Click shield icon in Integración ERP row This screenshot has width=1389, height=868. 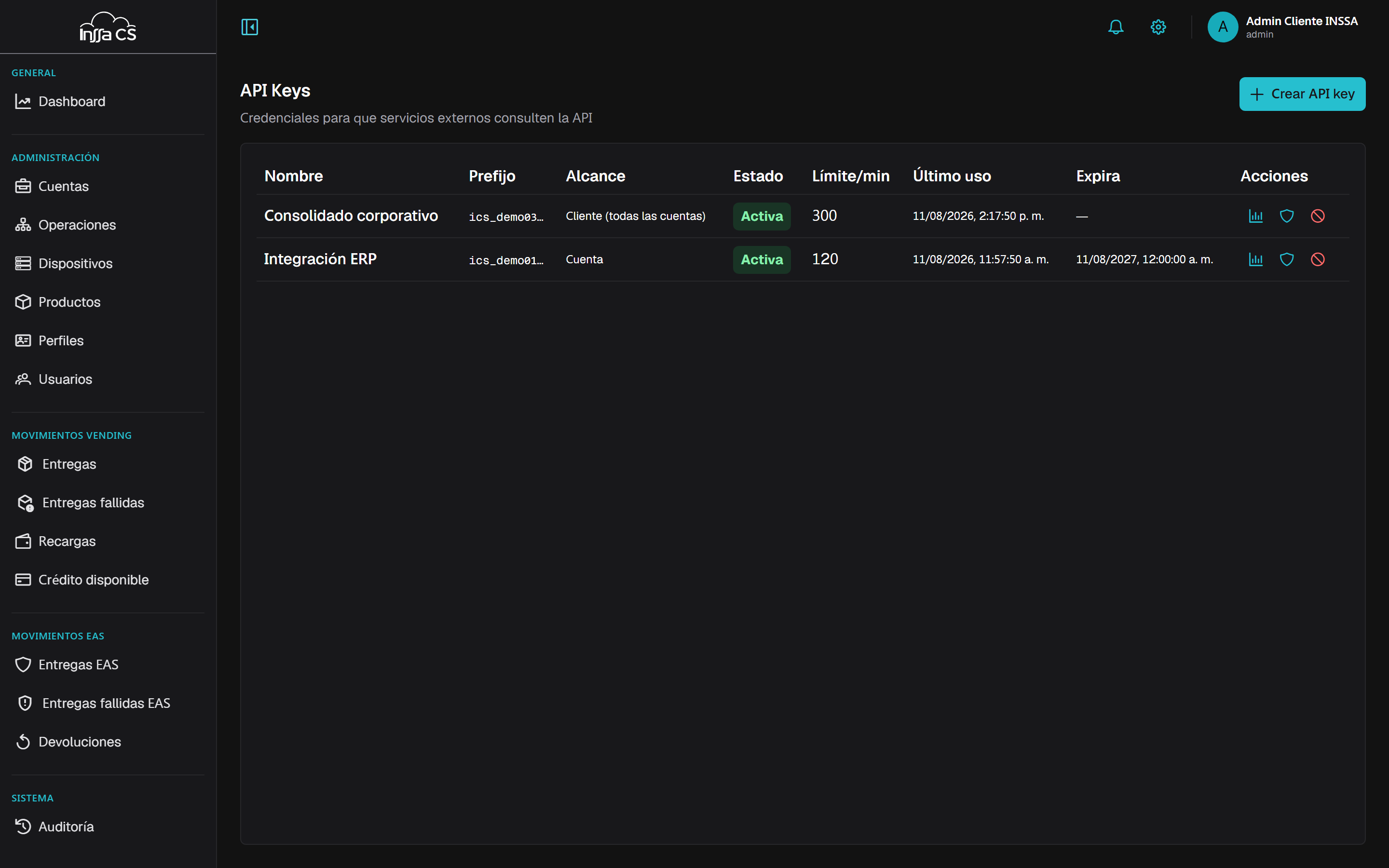pyautogui.click(x=1287, y=259)
